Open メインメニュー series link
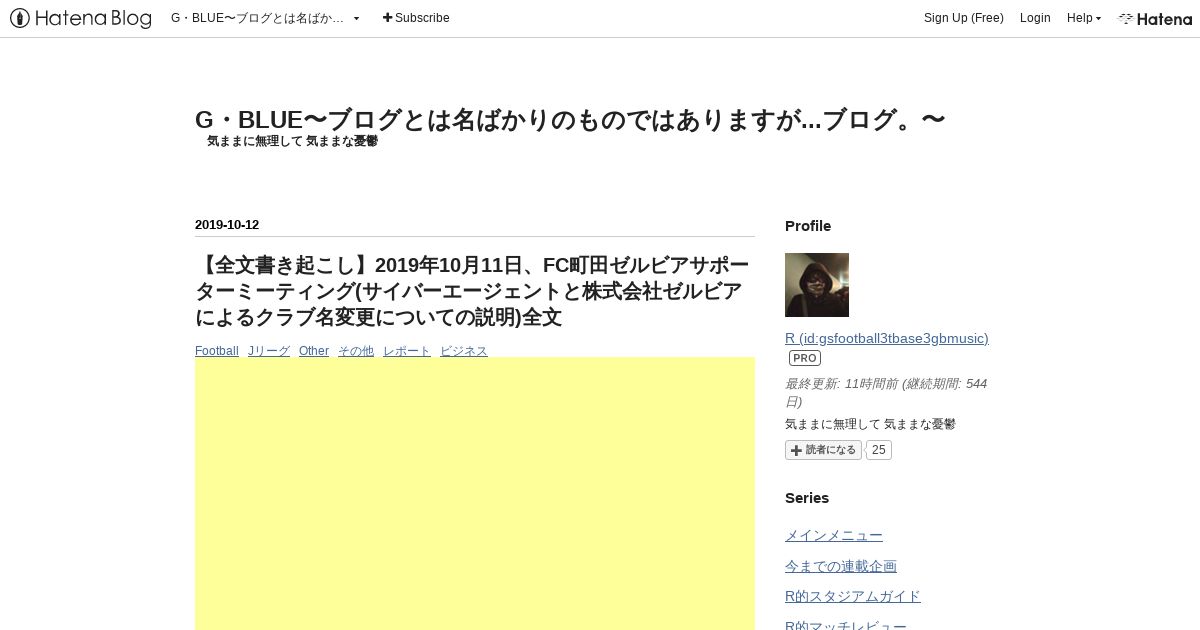The width and height of the screenshot is (1200, 630). 834,536
